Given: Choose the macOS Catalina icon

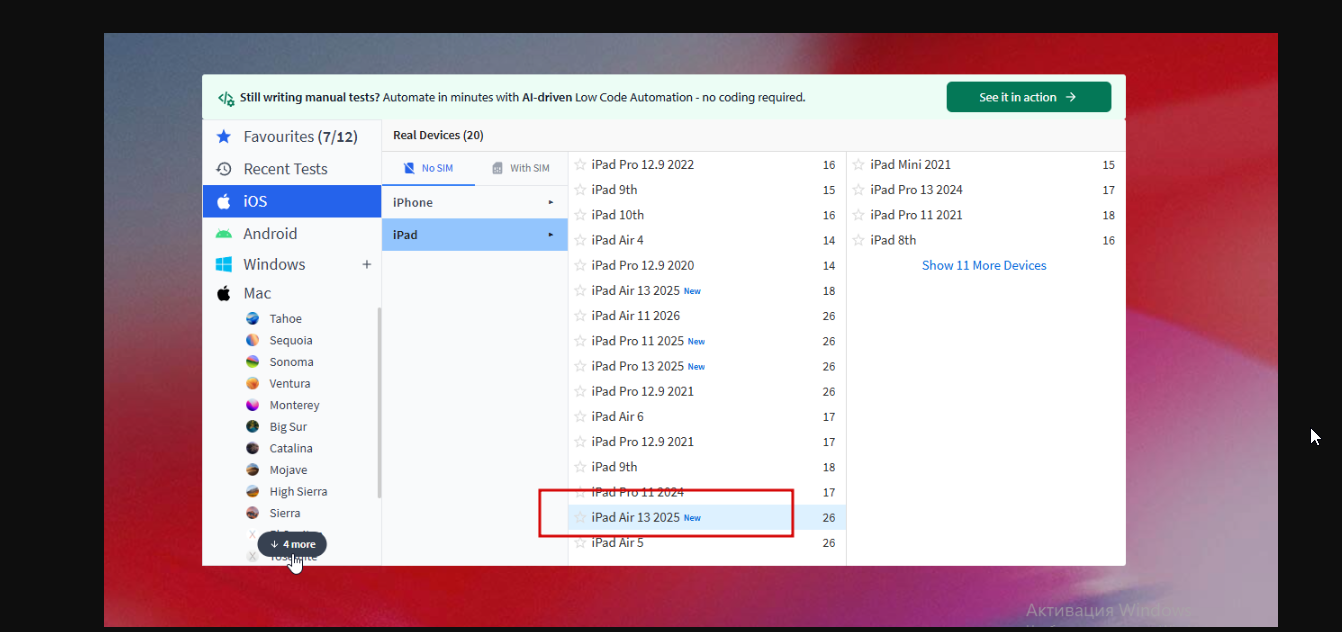Looking at the screenshot, I should 252,448.
